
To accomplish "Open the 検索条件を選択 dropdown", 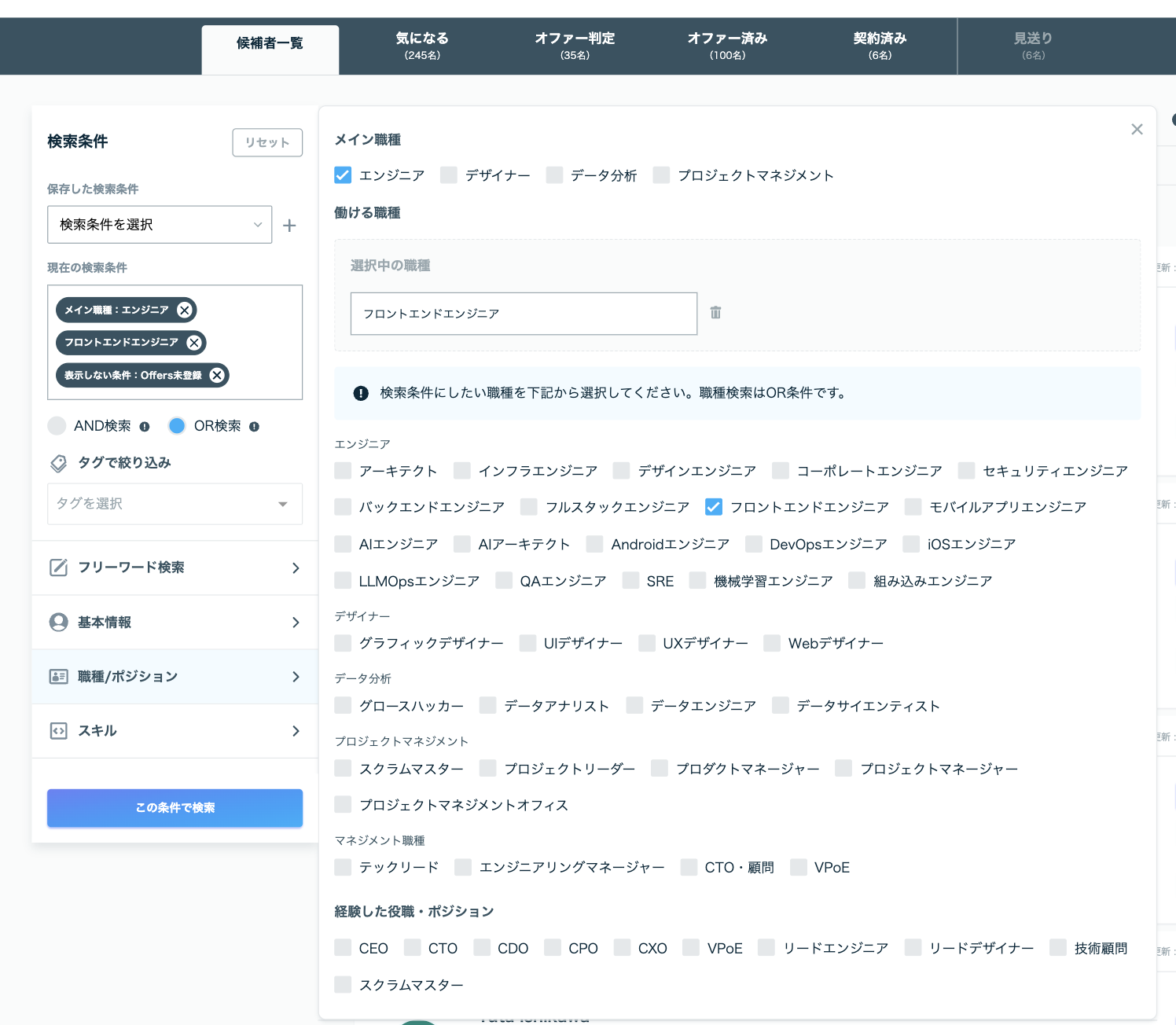I will pos(160,225).
